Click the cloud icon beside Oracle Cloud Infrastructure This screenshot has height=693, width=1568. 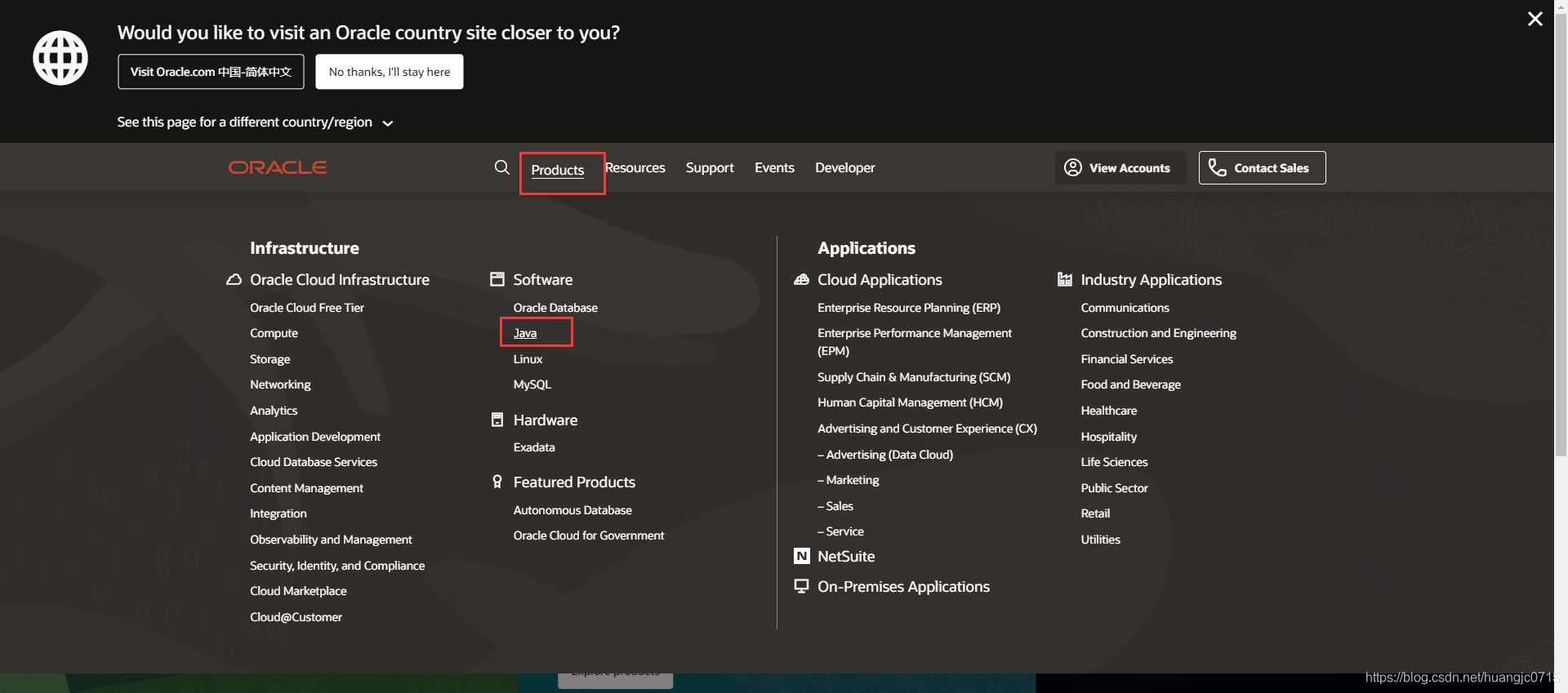[x=234, y=279]
